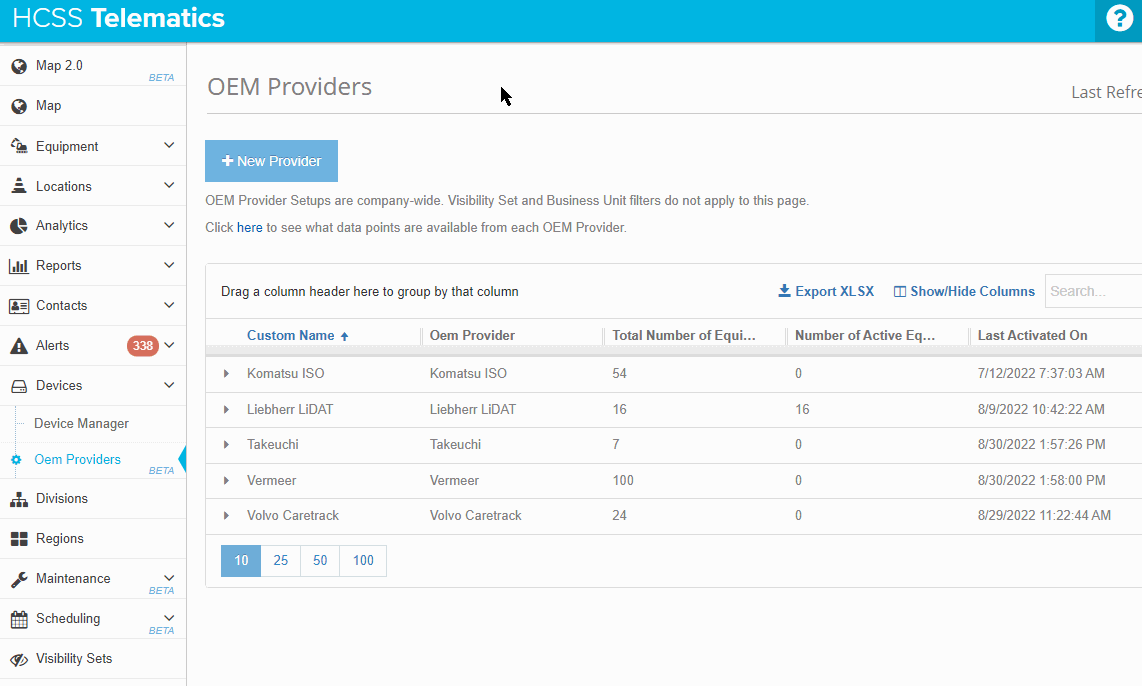Open Map 2.0 globe icon
This screenshot has width=1142, height=686.
pyautogui.click(x=19, y=67)
